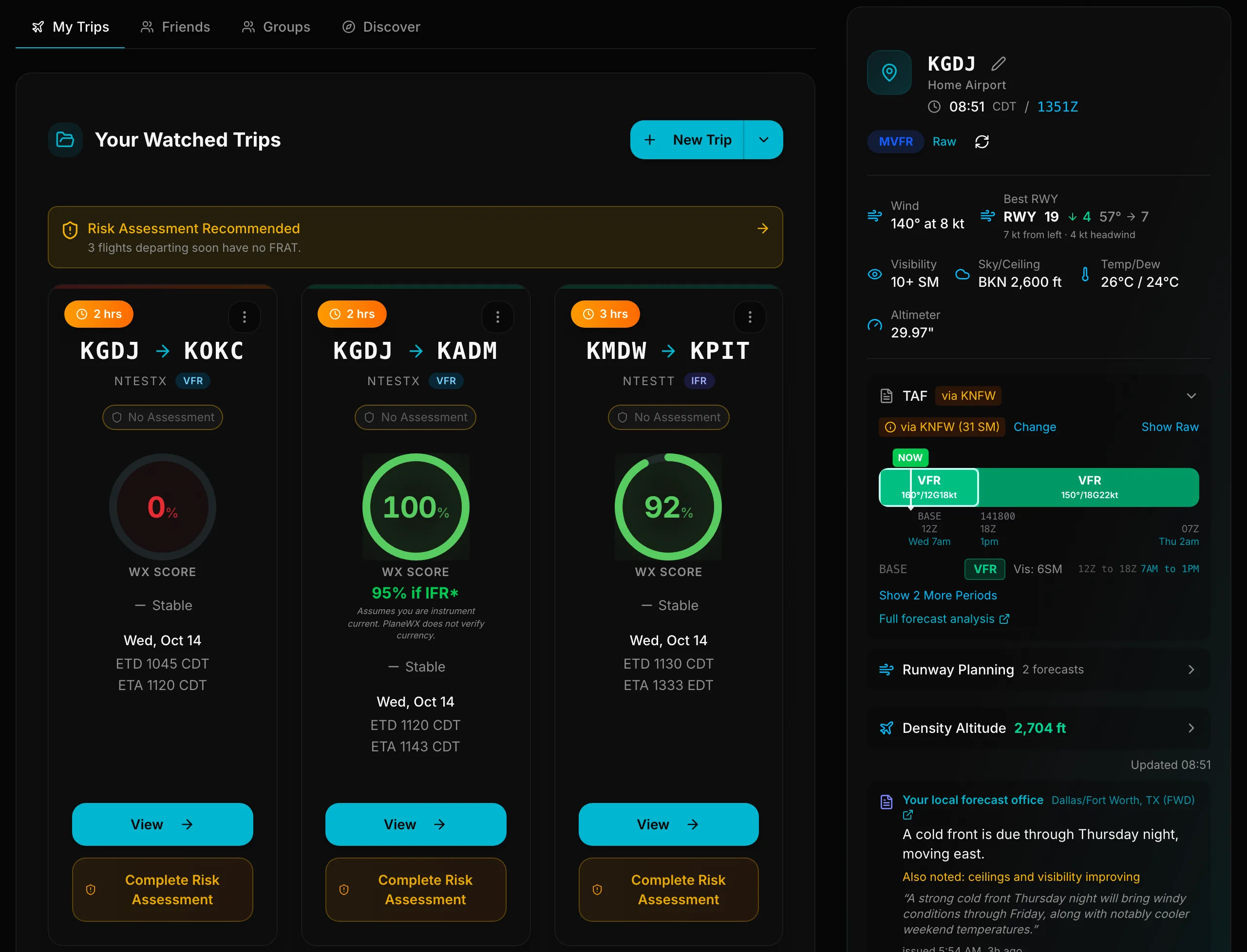
Task: Select the VFR 160°/12G18kt TAF period
Action: click(928, 487)
